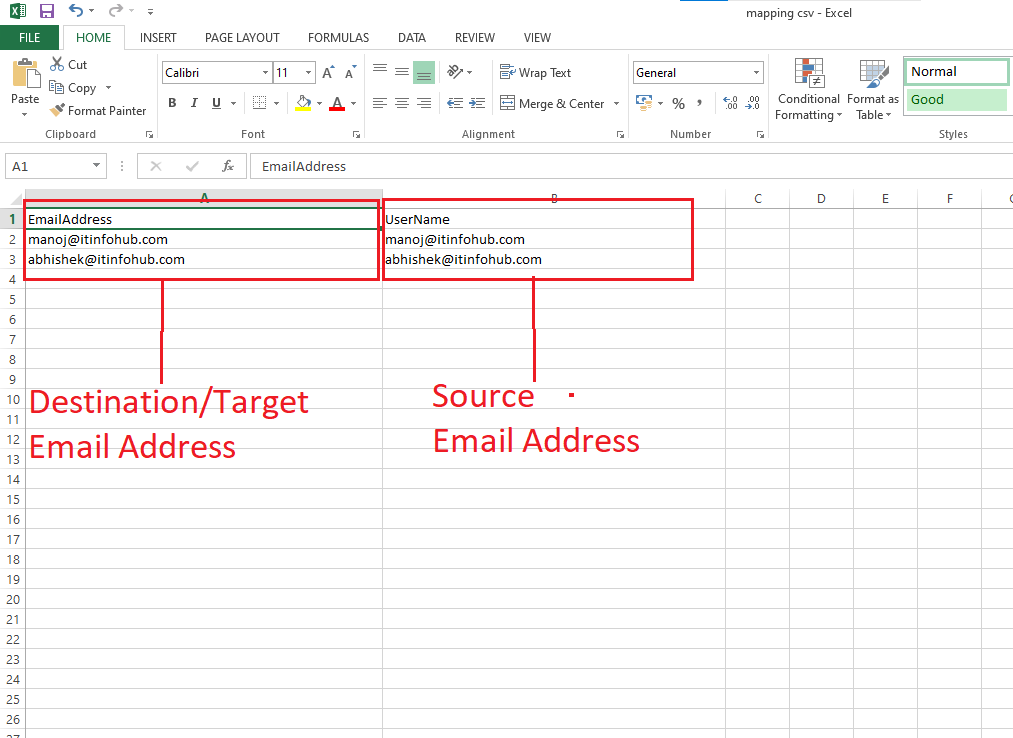Switch to the FORMULAS tab
The height and width of the screenshot is (738, 1013).
pos(339,37)
